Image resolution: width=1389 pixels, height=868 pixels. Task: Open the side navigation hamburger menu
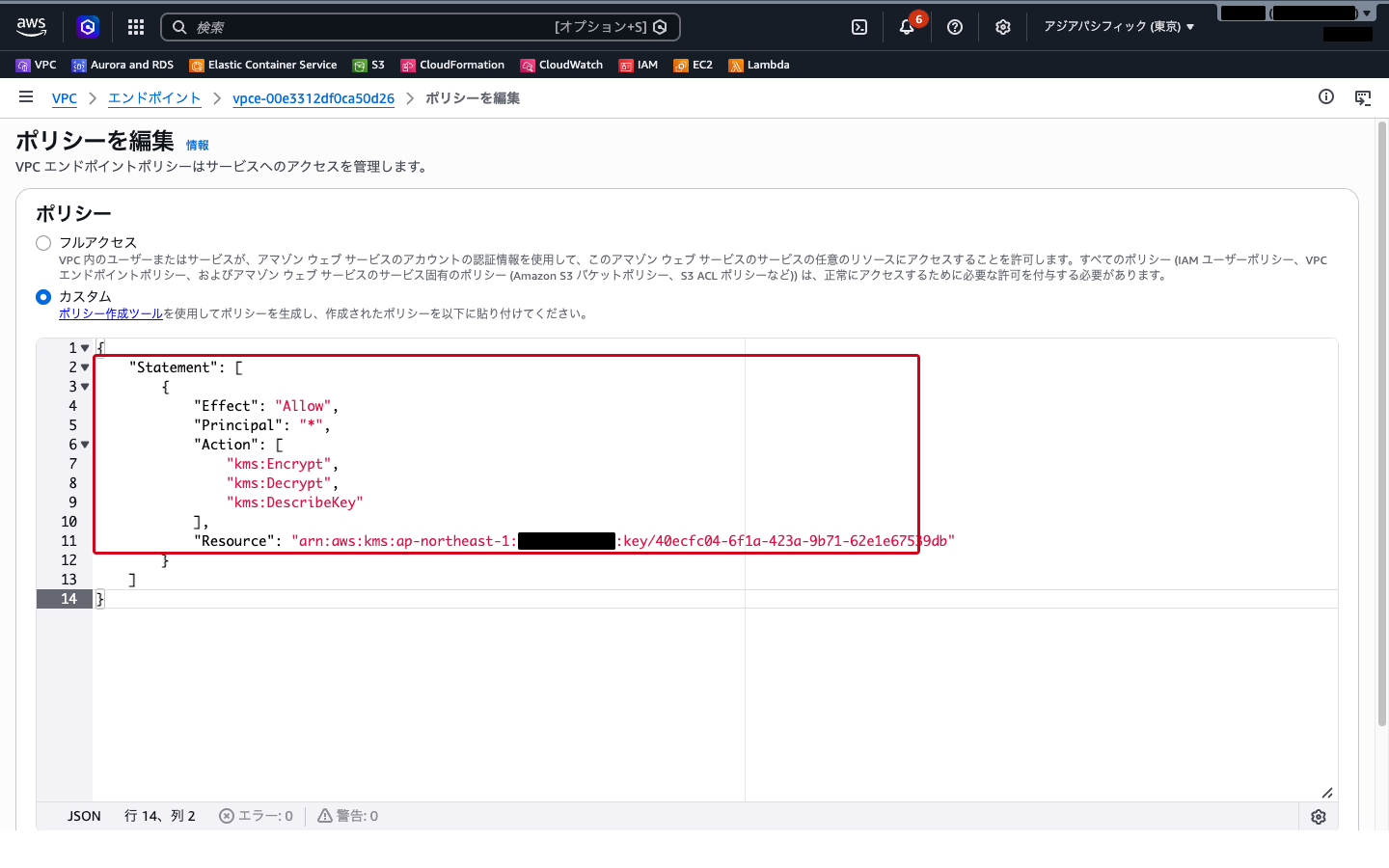click(26, 96)
